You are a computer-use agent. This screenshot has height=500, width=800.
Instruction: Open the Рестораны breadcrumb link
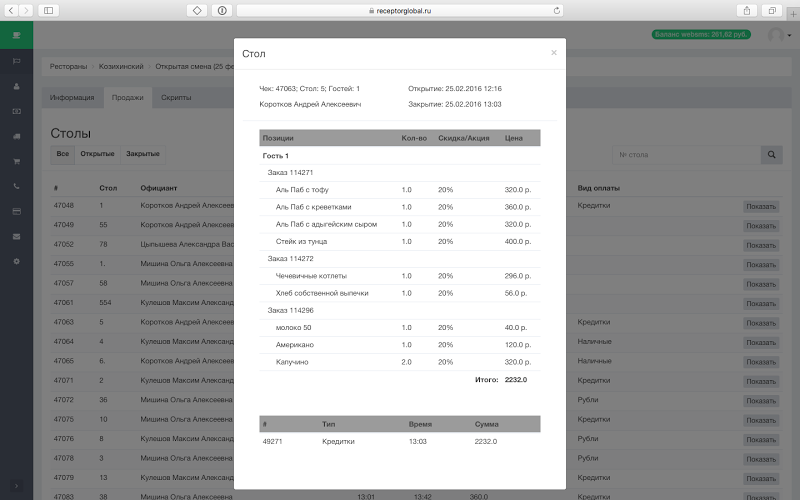pyautogui.click(x=68, y=66)
